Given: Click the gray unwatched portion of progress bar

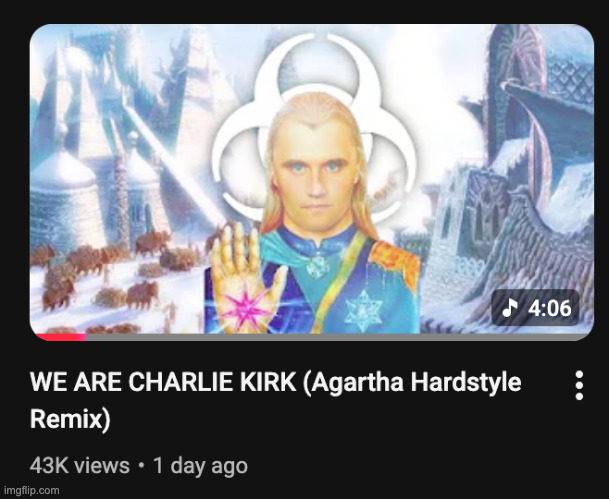Looking at the screenshot, I should (338, 337).
